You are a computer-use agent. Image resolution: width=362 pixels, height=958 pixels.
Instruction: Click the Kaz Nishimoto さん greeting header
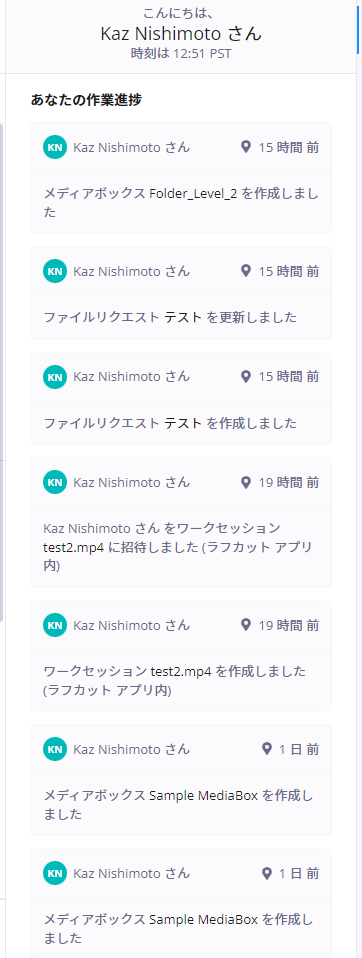(x=181, y=34)
